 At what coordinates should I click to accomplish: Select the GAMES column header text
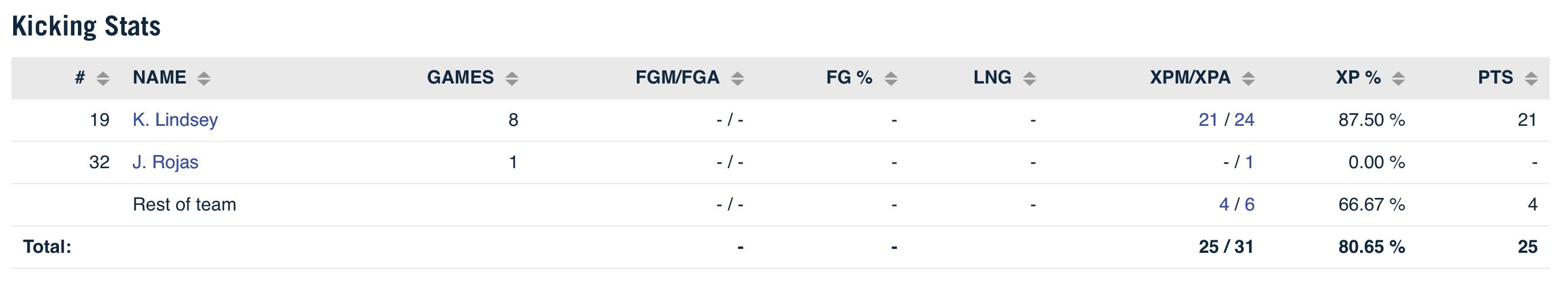tap(460, 78)
